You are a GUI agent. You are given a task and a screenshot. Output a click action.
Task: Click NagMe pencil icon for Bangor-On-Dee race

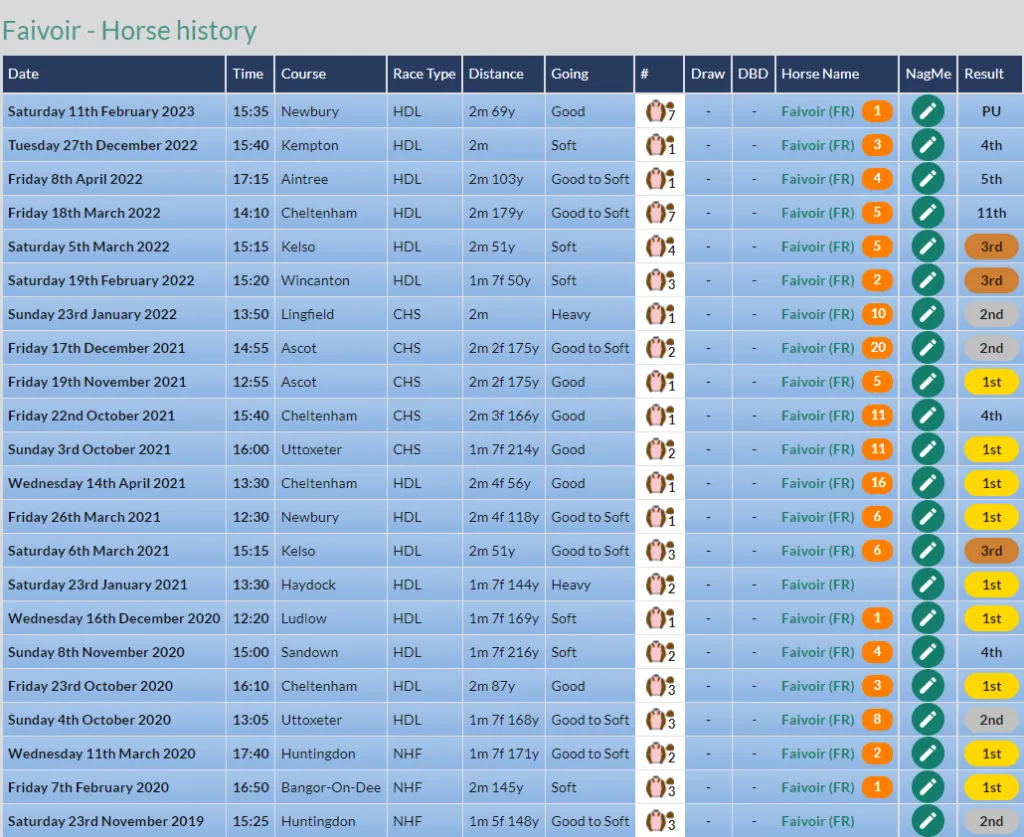[x=927, y=787]
